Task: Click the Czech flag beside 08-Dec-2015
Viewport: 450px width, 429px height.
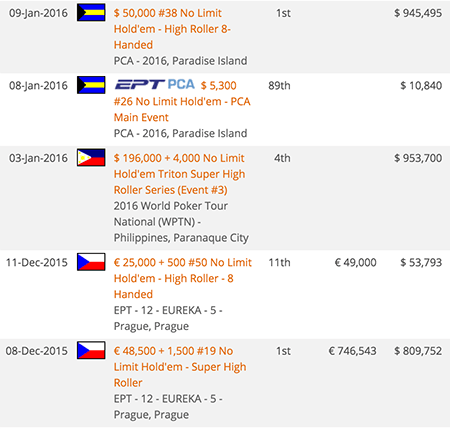Action: (91, 350)
